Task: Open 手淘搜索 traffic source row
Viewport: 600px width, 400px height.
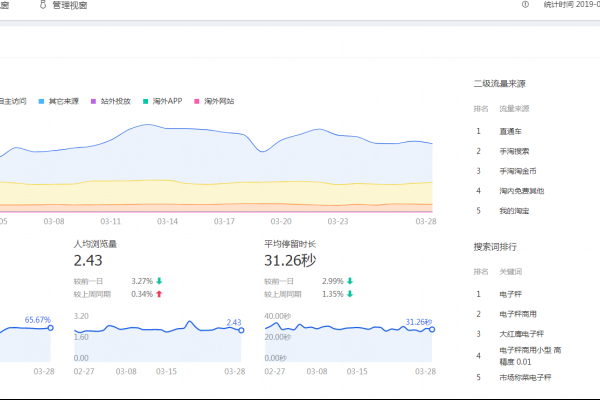Action: click(514, 151)
